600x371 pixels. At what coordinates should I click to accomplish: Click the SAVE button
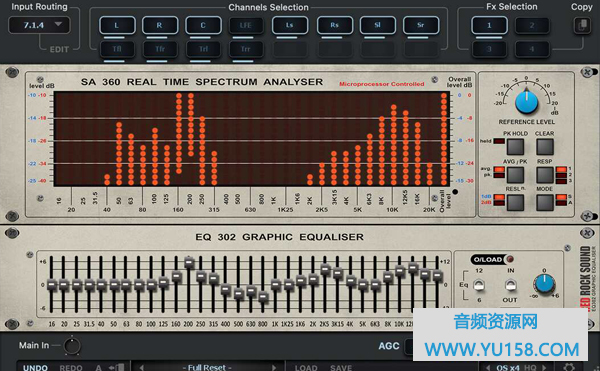pyautogui.click(x=341, y=368)
